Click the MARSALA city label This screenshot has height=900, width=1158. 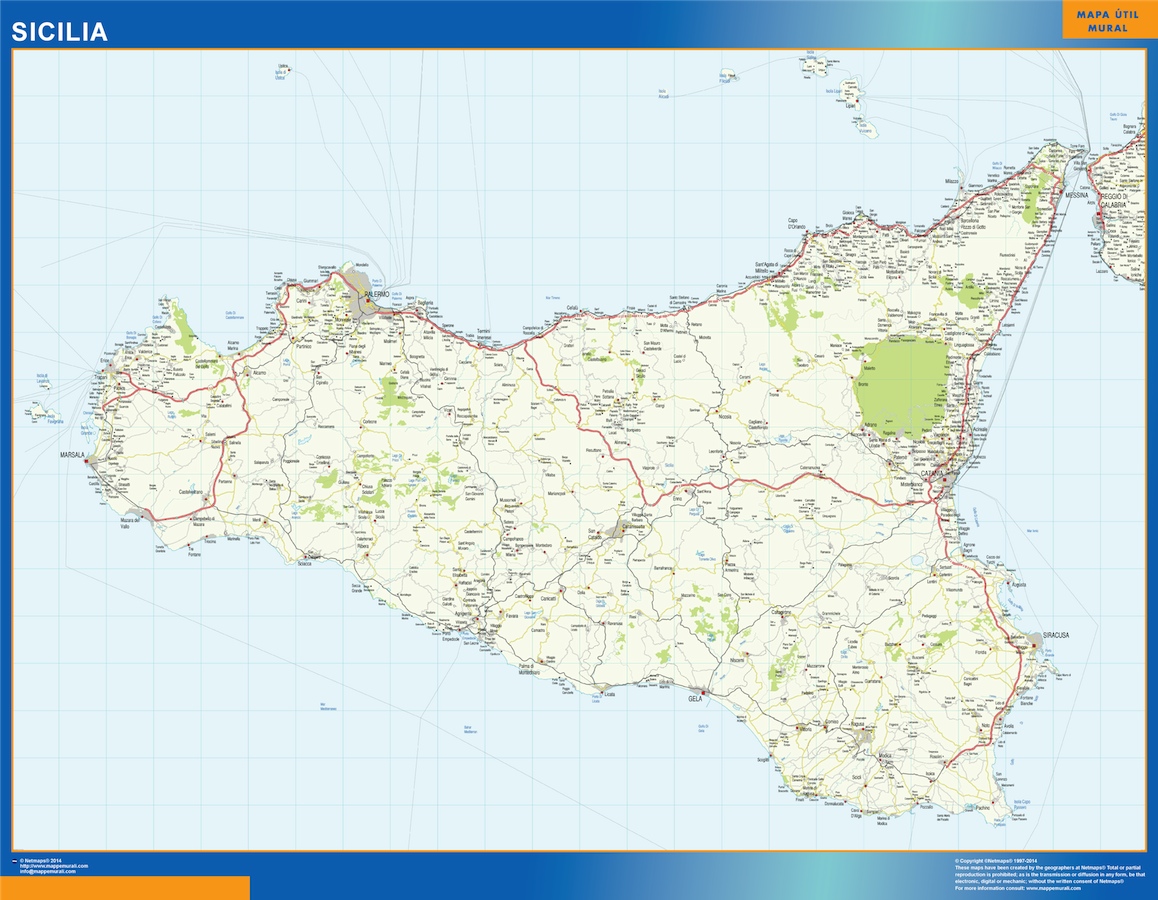[x=72, y=455]
